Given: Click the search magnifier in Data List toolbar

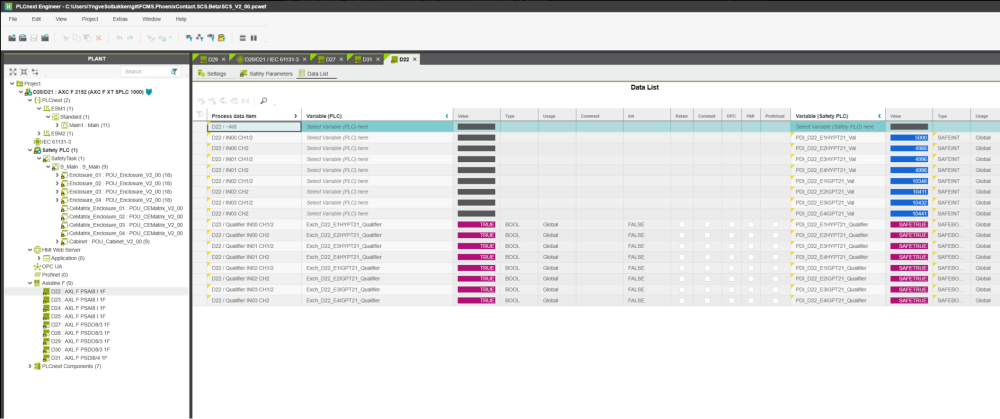Looking at the screenshot, I should tap(263, 101).
